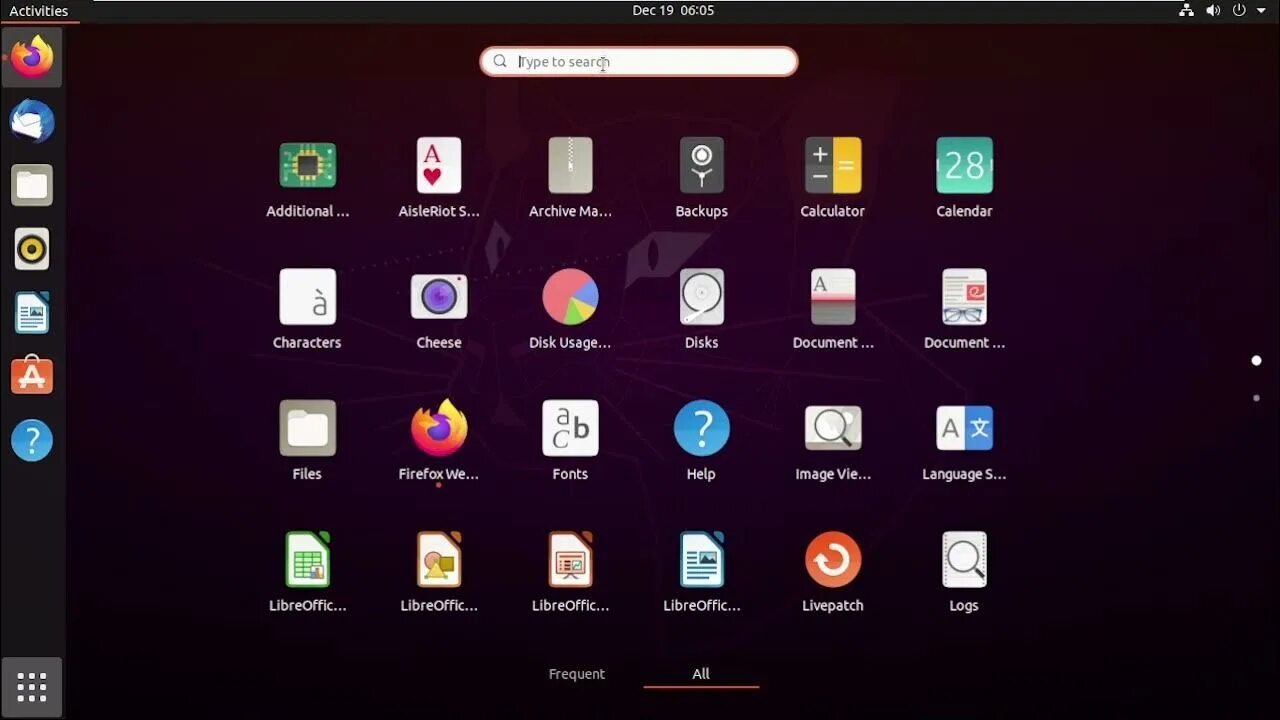
Task: Launch Disk Usage Analyzer pie chart icon
Action: click(x=570, y=297)
